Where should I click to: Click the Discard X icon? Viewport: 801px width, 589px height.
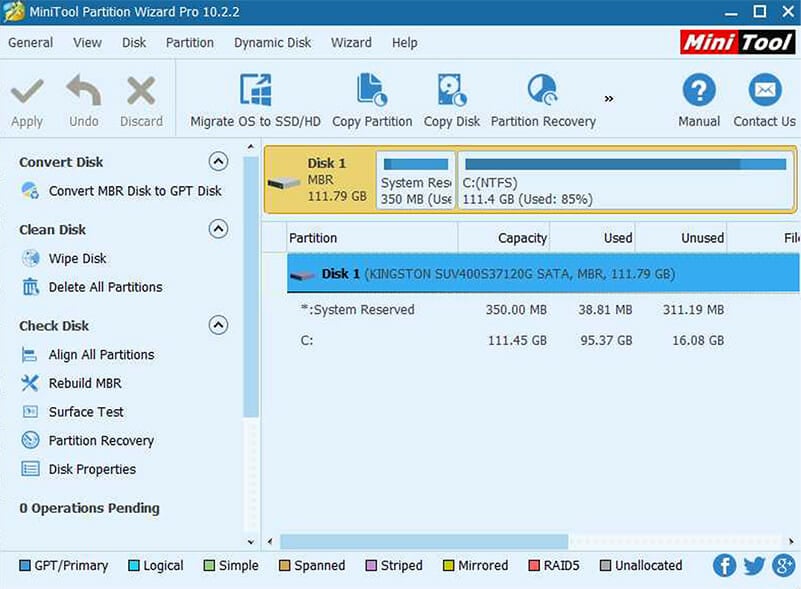141,91
